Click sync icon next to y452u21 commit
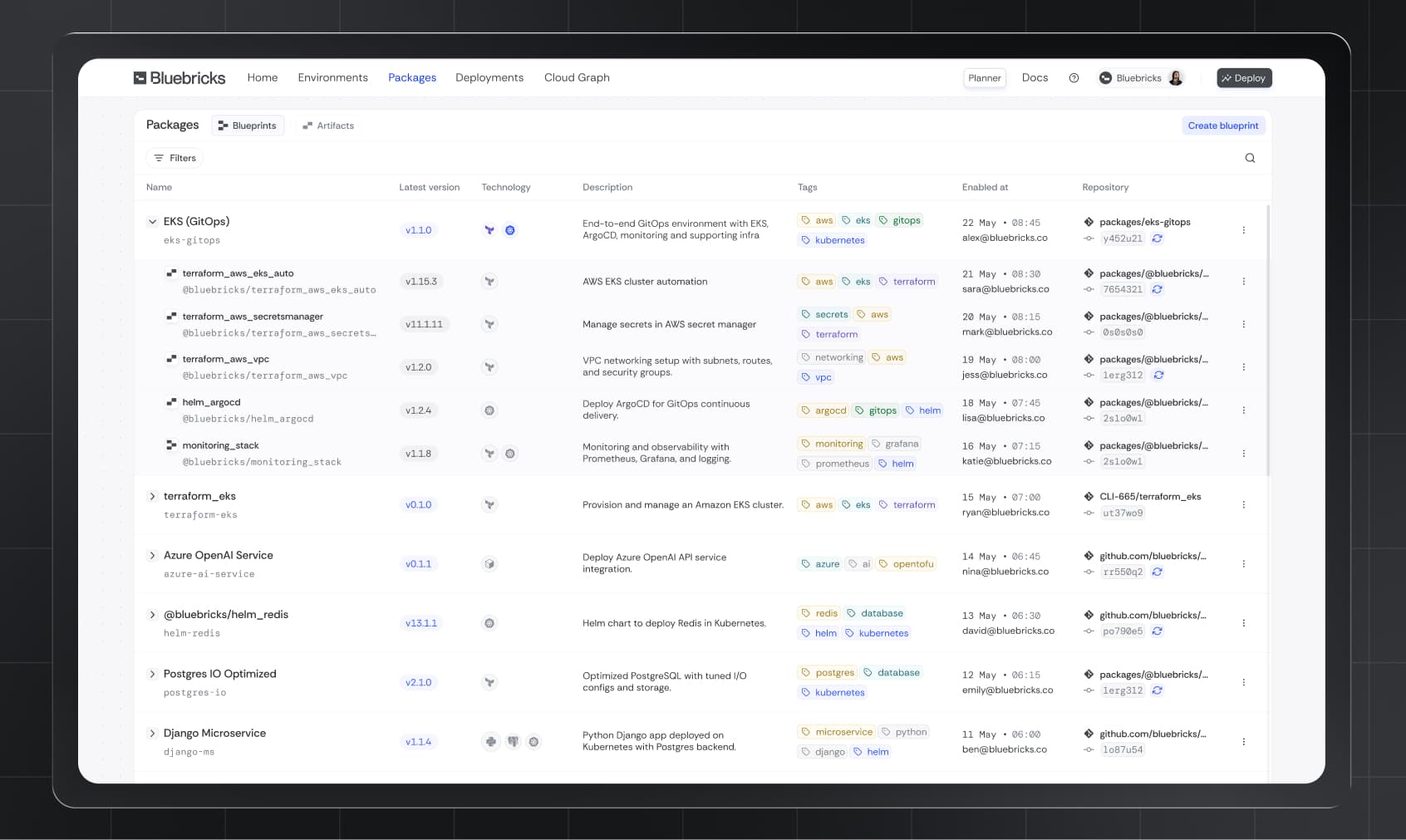1406x840 pixels. 1158,238
